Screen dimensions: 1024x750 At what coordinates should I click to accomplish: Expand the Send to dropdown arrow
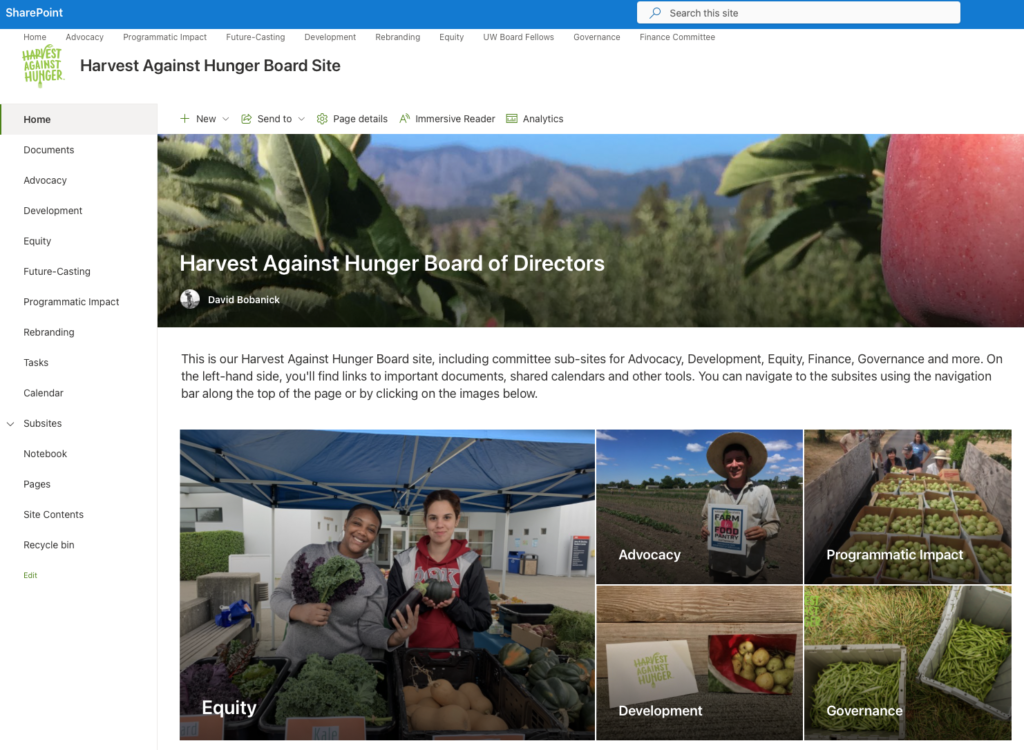coord(302,119)
